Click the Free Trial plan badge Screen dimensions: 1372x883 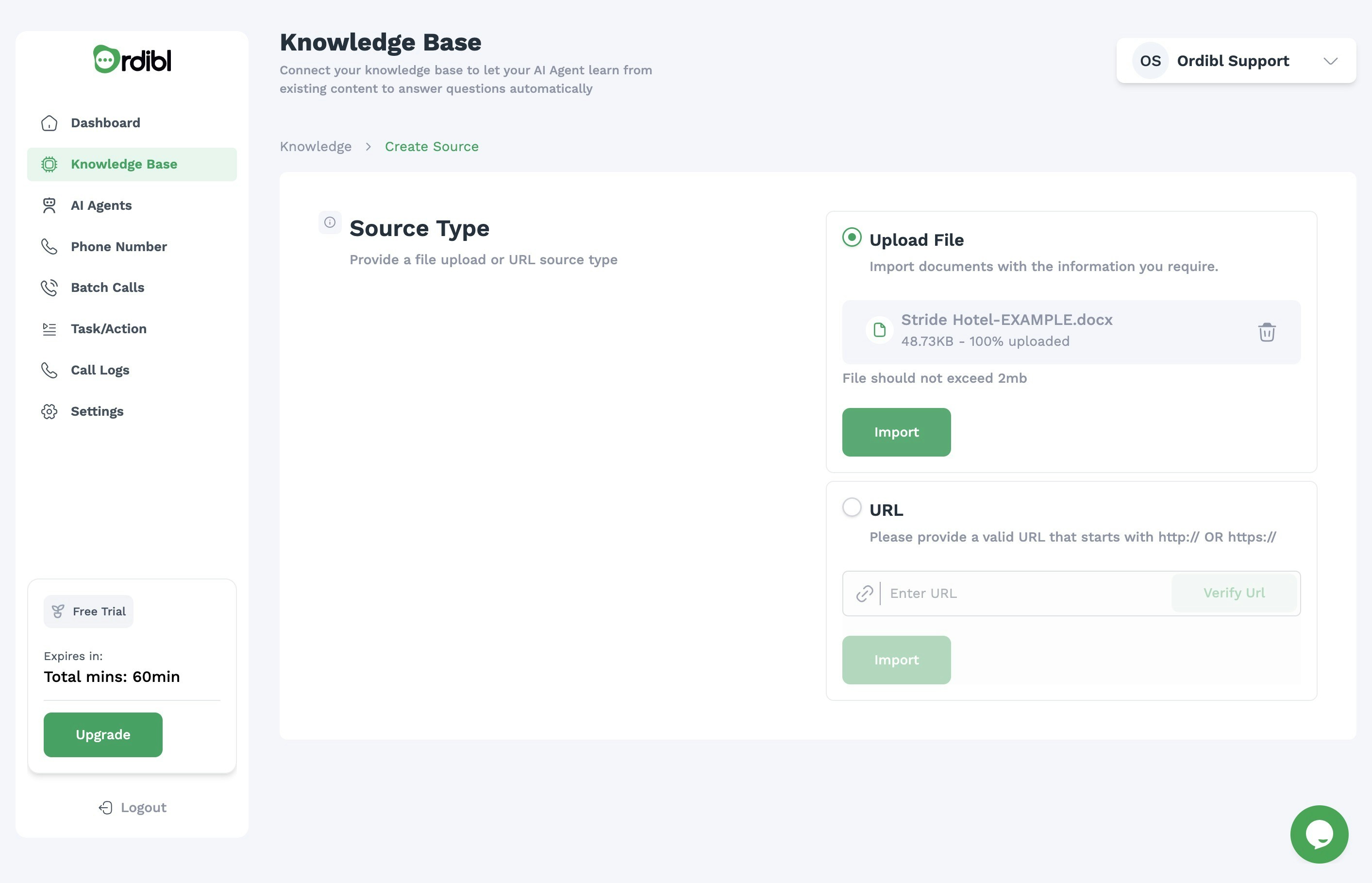pyautogui.click(x=89, y=611)
